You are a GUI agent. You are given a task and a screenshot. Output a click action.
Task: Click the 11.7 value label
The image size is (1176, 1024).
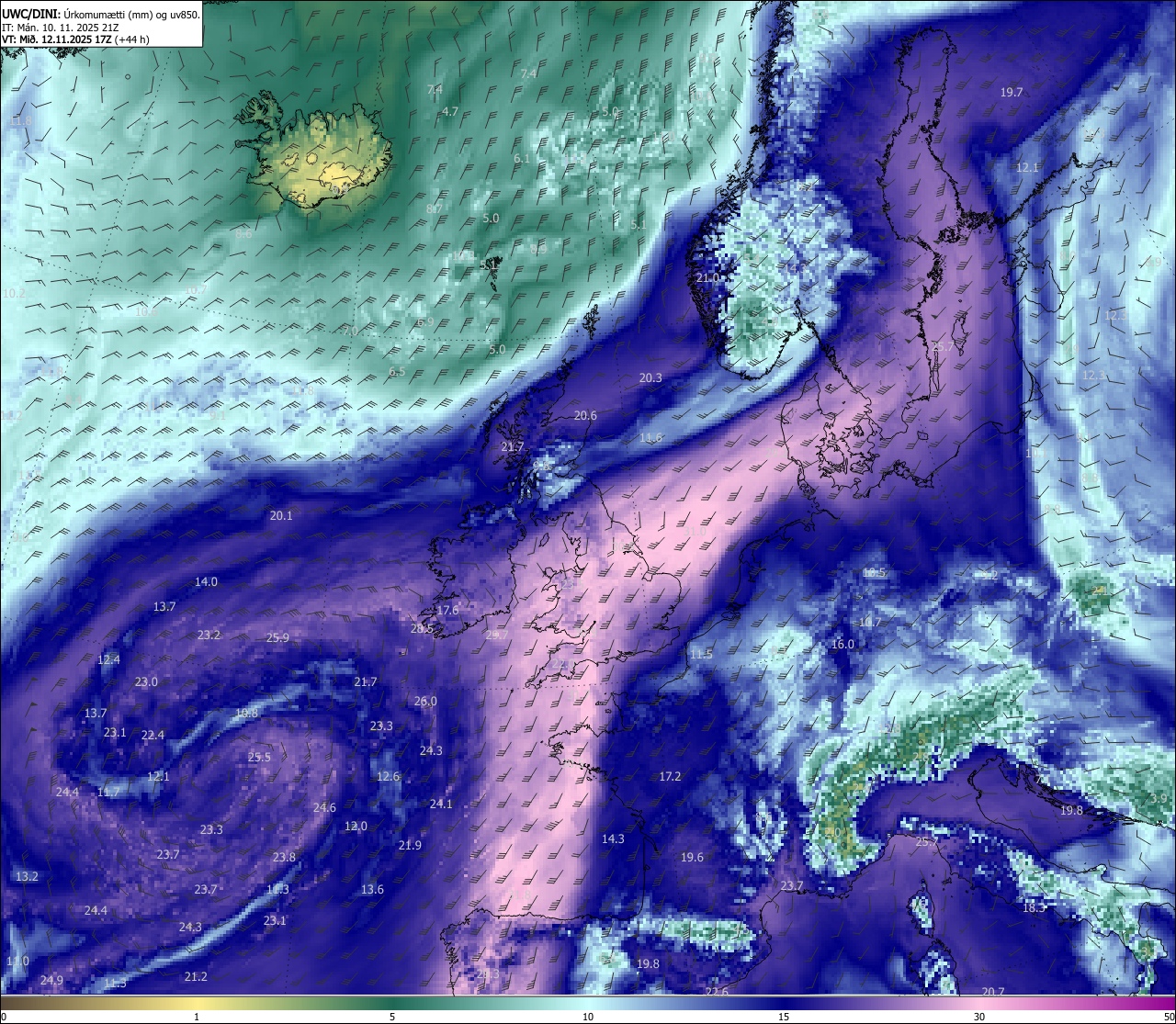108,792
